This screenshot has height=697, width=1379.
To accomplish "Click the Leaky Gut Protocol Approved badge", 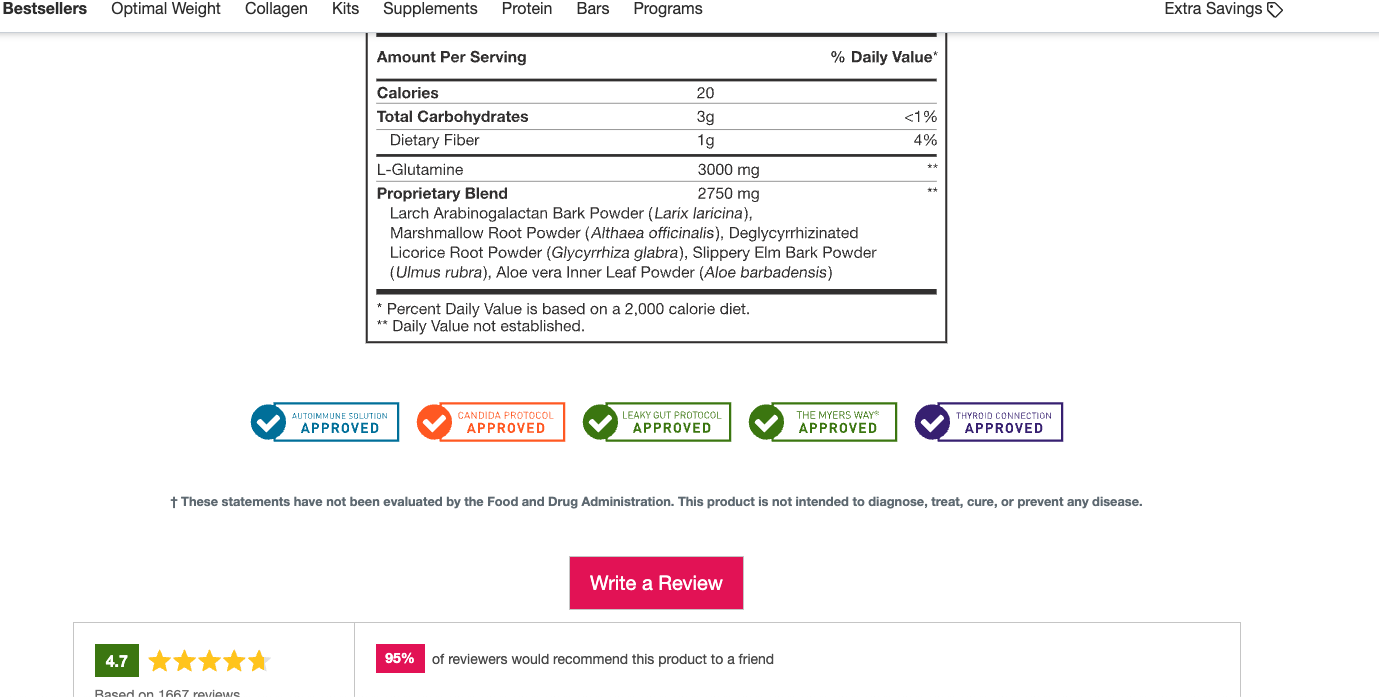I will tap(657, 422).
